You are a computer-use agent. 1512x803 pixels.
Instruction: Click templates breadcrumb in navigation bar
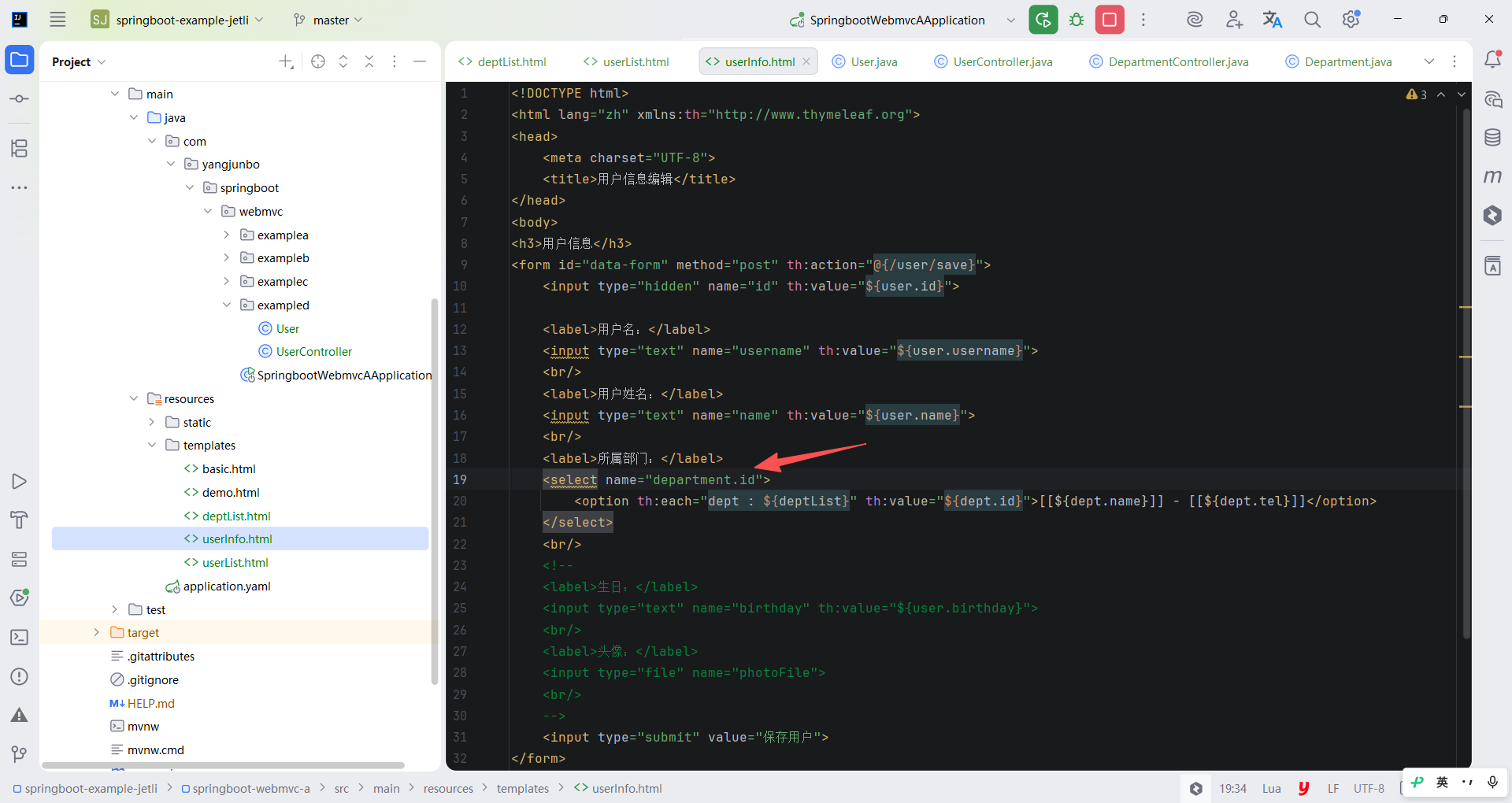pos(523,788)
